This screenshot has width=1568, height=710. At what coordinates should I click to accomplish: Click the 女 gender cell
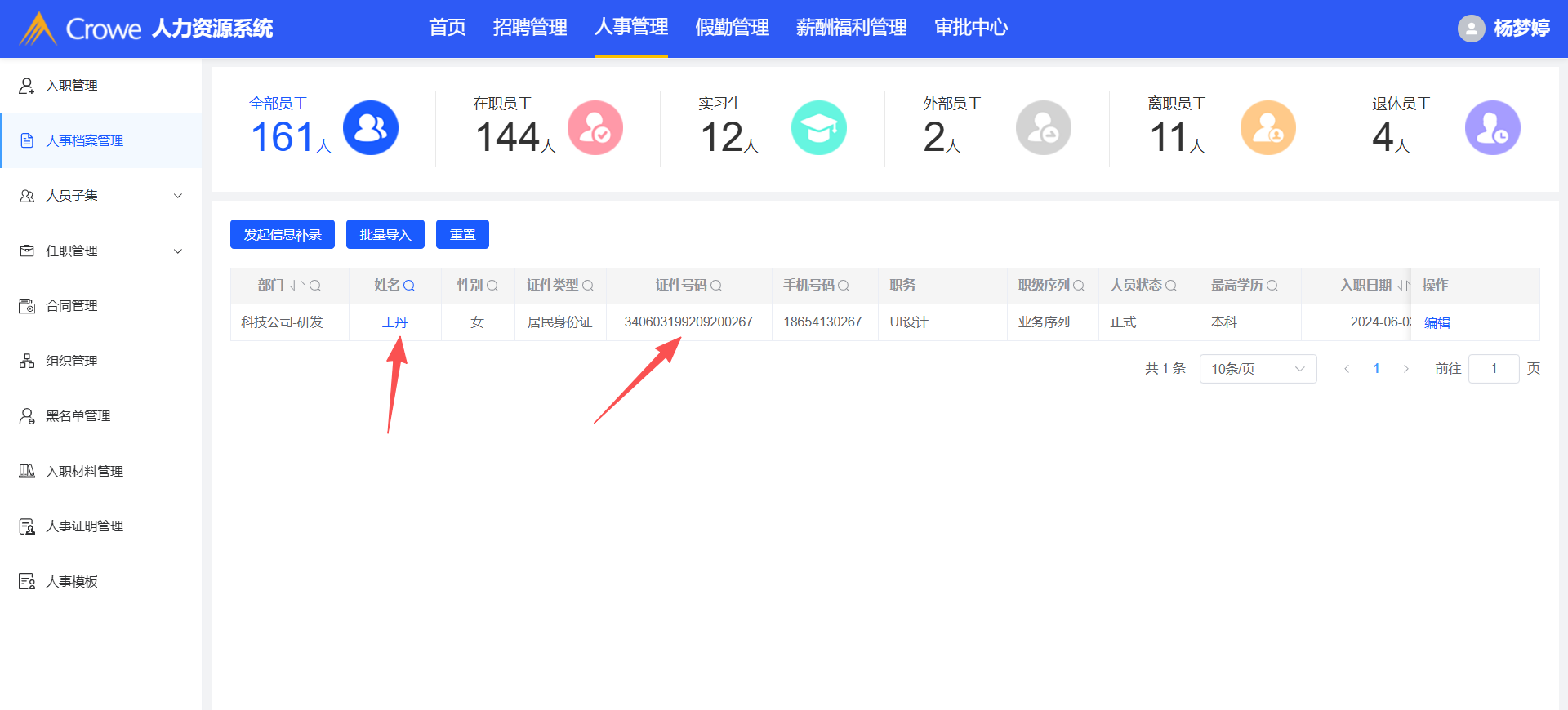478,322
